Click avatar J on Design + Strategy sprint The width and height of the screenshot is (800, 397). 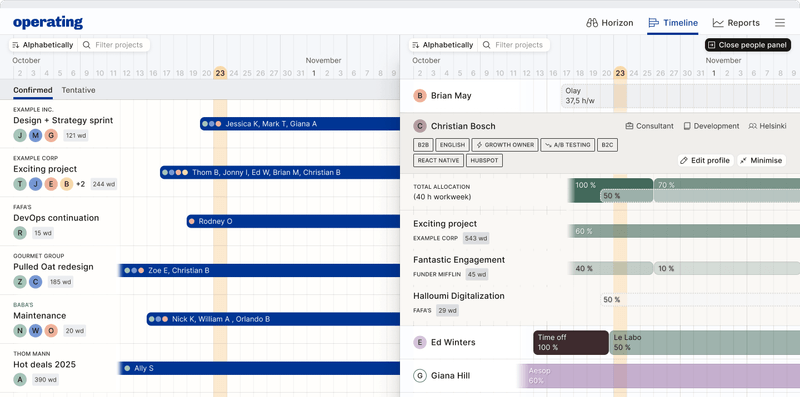coord(20,135)
